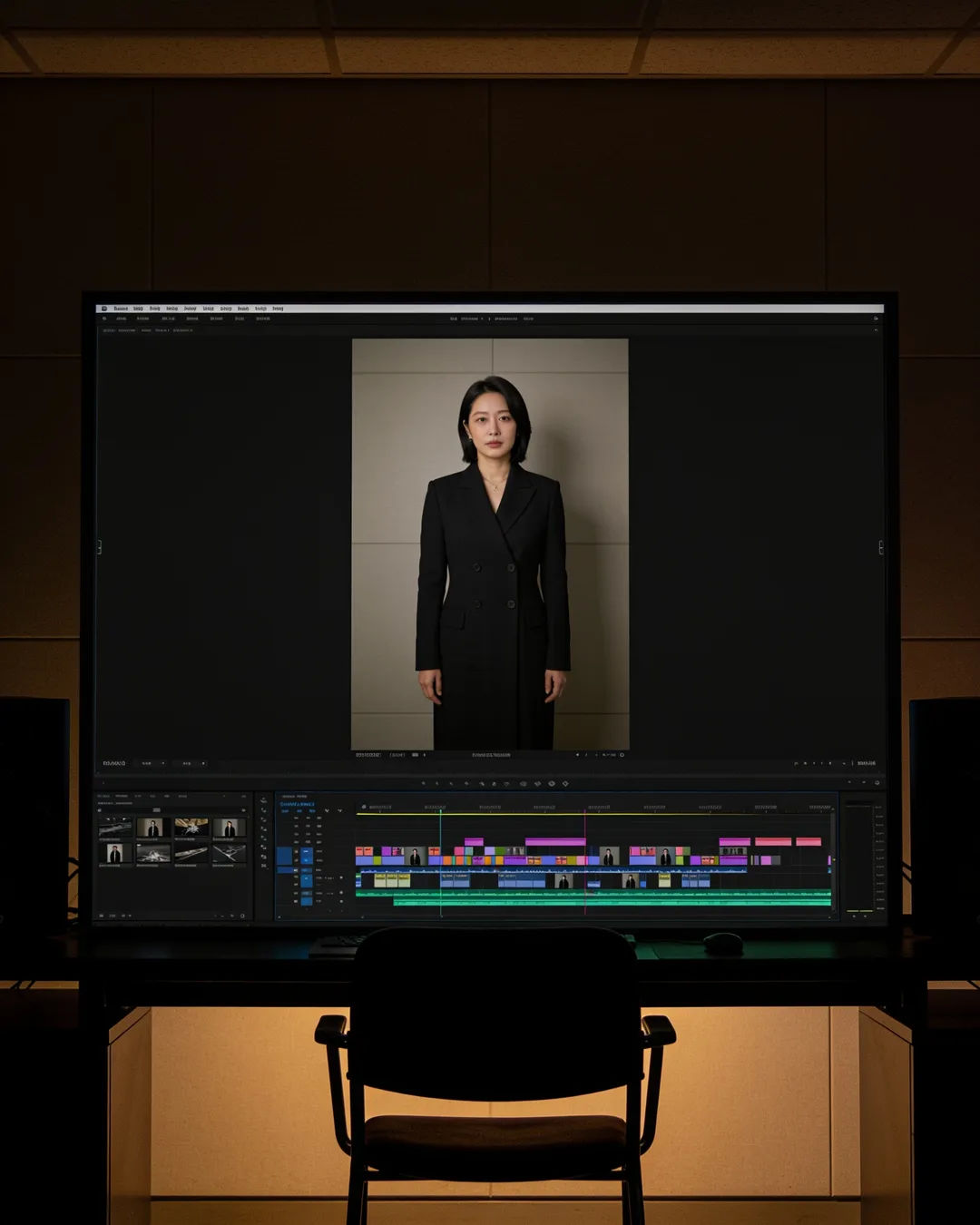This screenshot has width=980, height=1225.
Task: Click the small icon at the time ruler's left end
Action: point(364,807)
